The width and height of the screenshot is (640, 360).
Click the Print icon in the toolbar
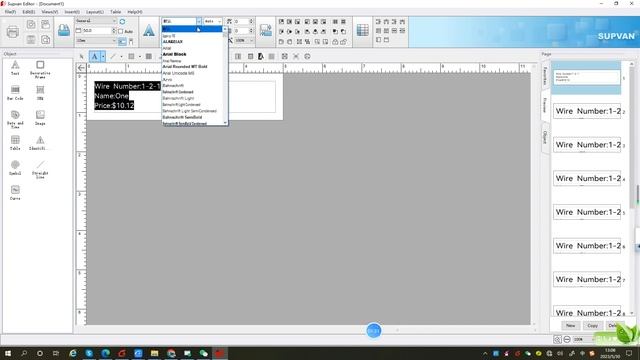point(13,31)
